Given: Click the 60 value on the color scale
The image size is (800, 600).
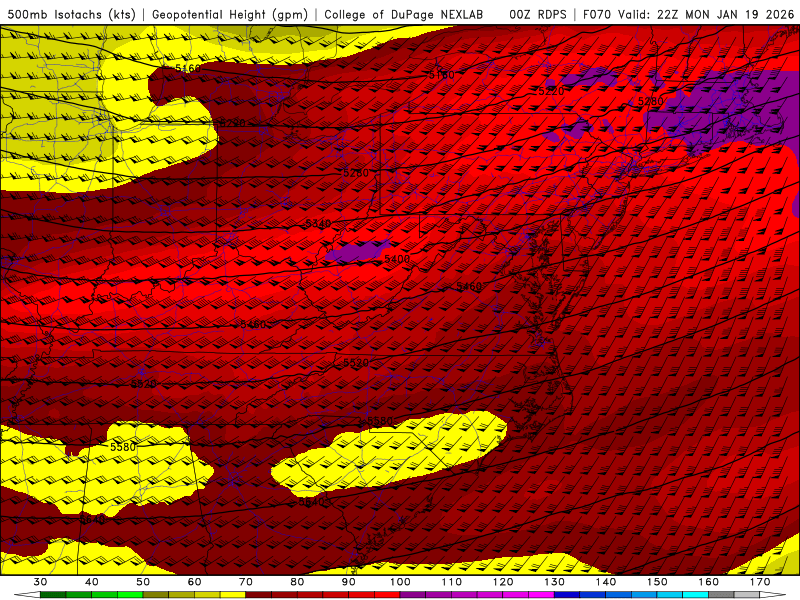Looking at the screenshot, I should (x=194, y=582).
